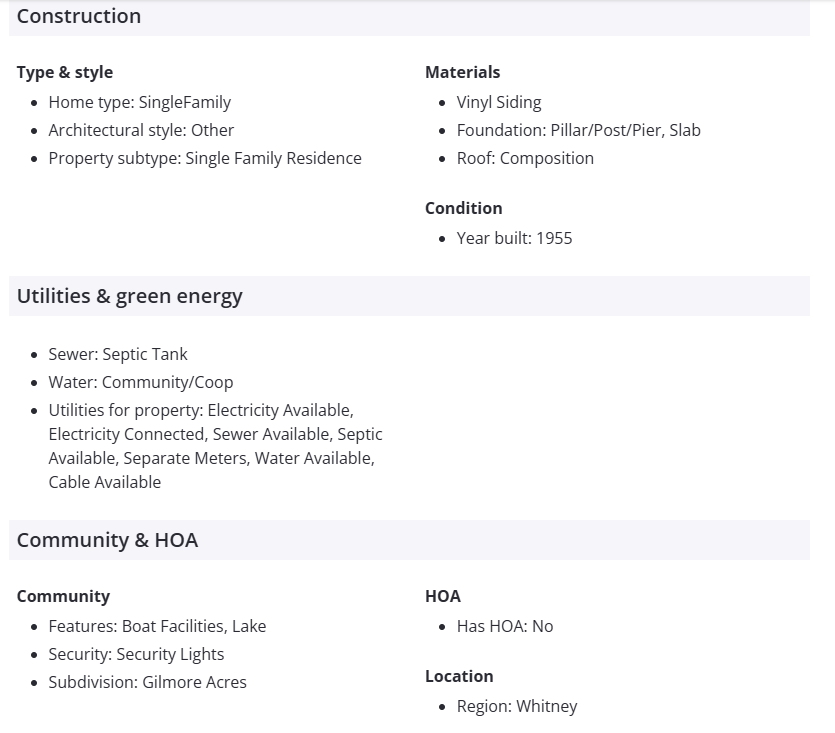Click the Region: Whitney location item

coord(517,706)
